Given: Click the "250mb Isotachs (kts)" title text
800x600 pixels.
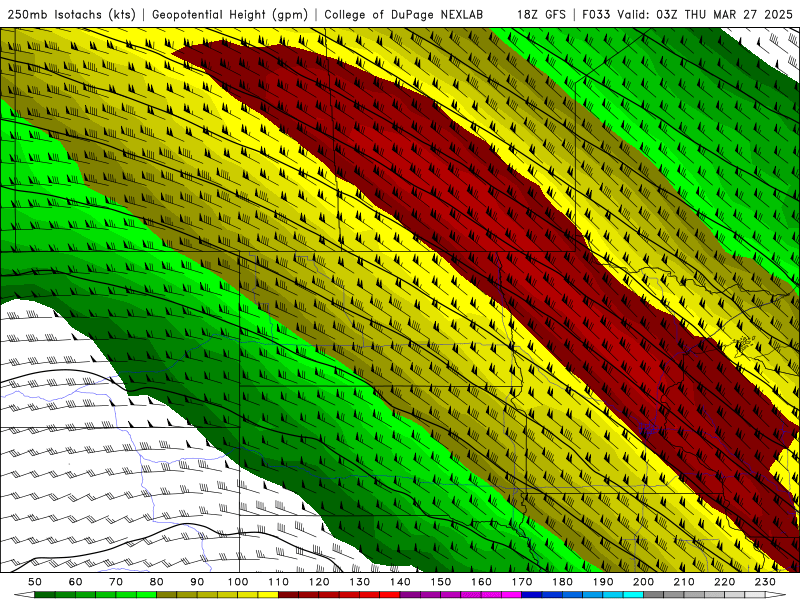Looking at the screenshot, I should pyautogui.click(x=71, y=14).
